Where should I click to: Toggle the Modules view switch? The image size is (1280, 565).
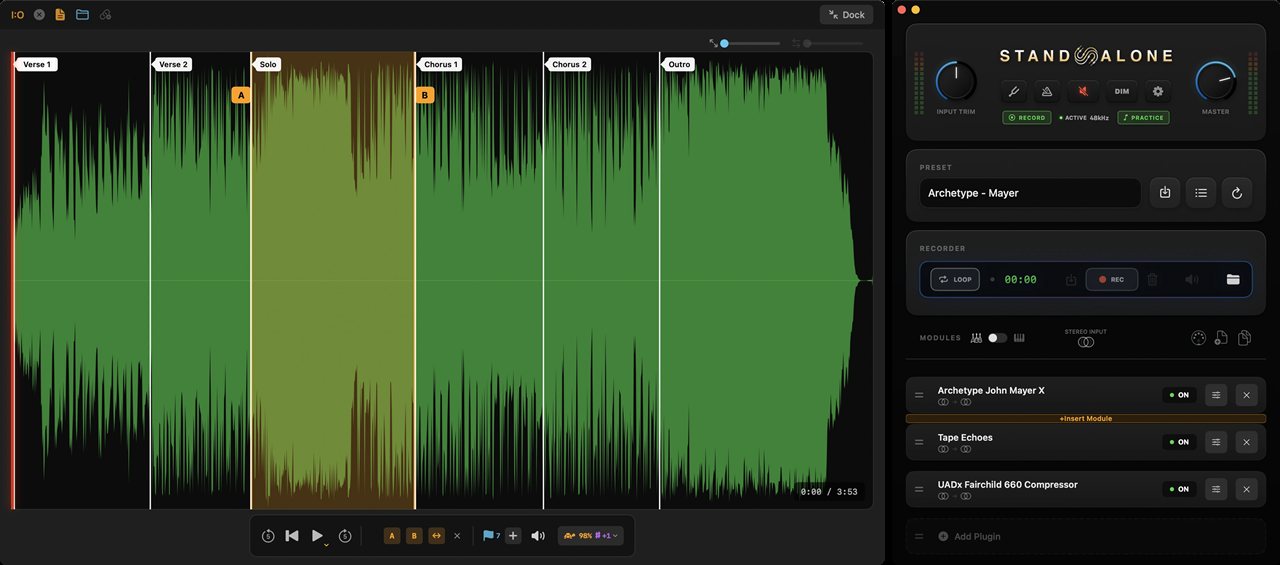click(997, 338)
